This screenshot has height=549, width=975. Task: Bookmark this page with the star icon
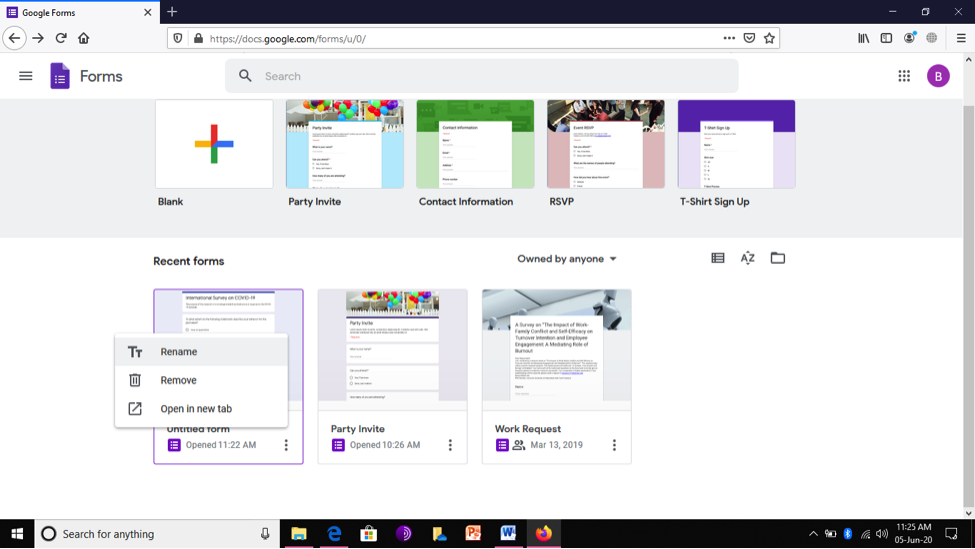(x=769, y=39)
